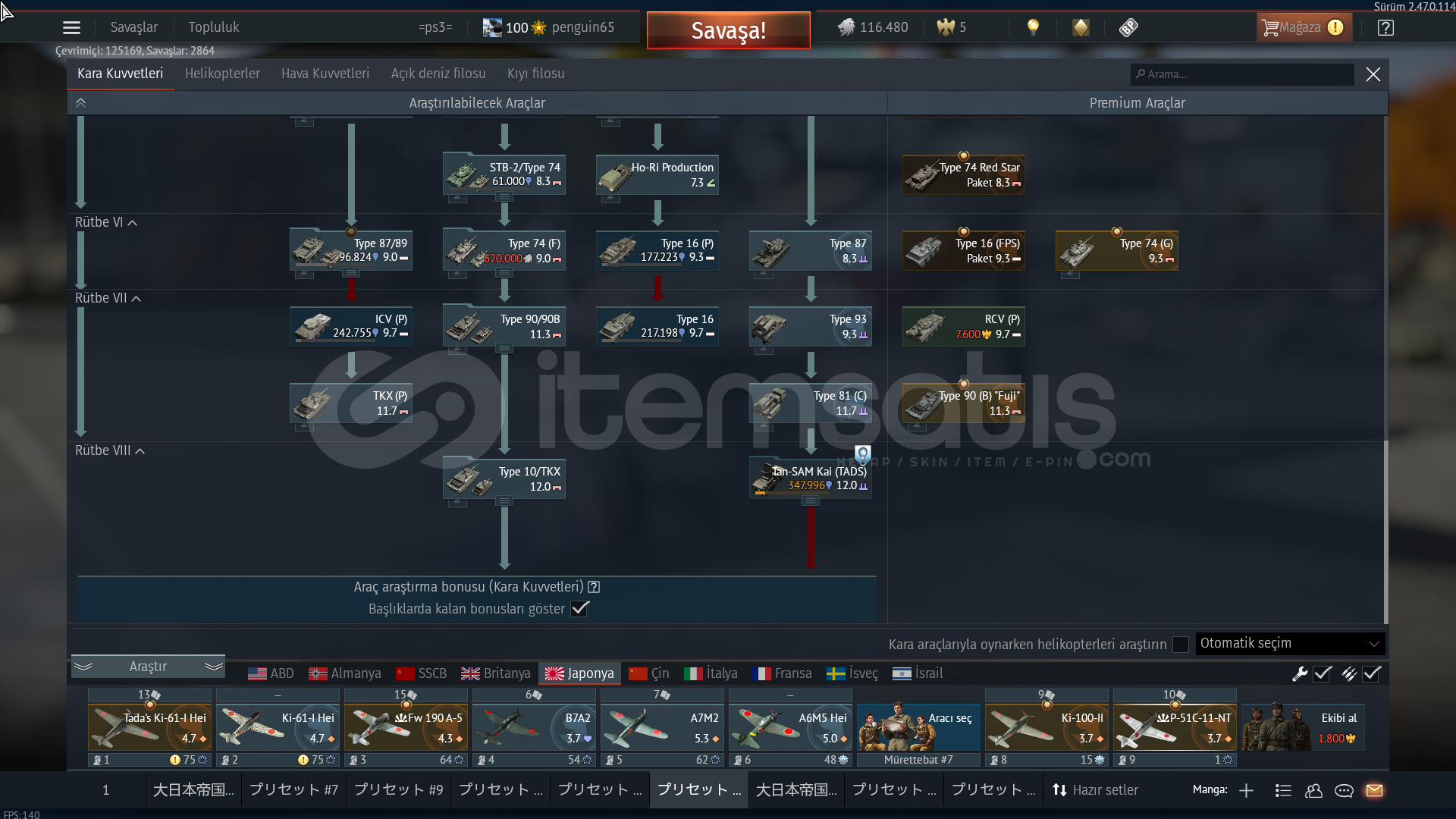Open the Mağaza store button
This screenshot has width=1456, height=819.
click(x=1304, y=28)
